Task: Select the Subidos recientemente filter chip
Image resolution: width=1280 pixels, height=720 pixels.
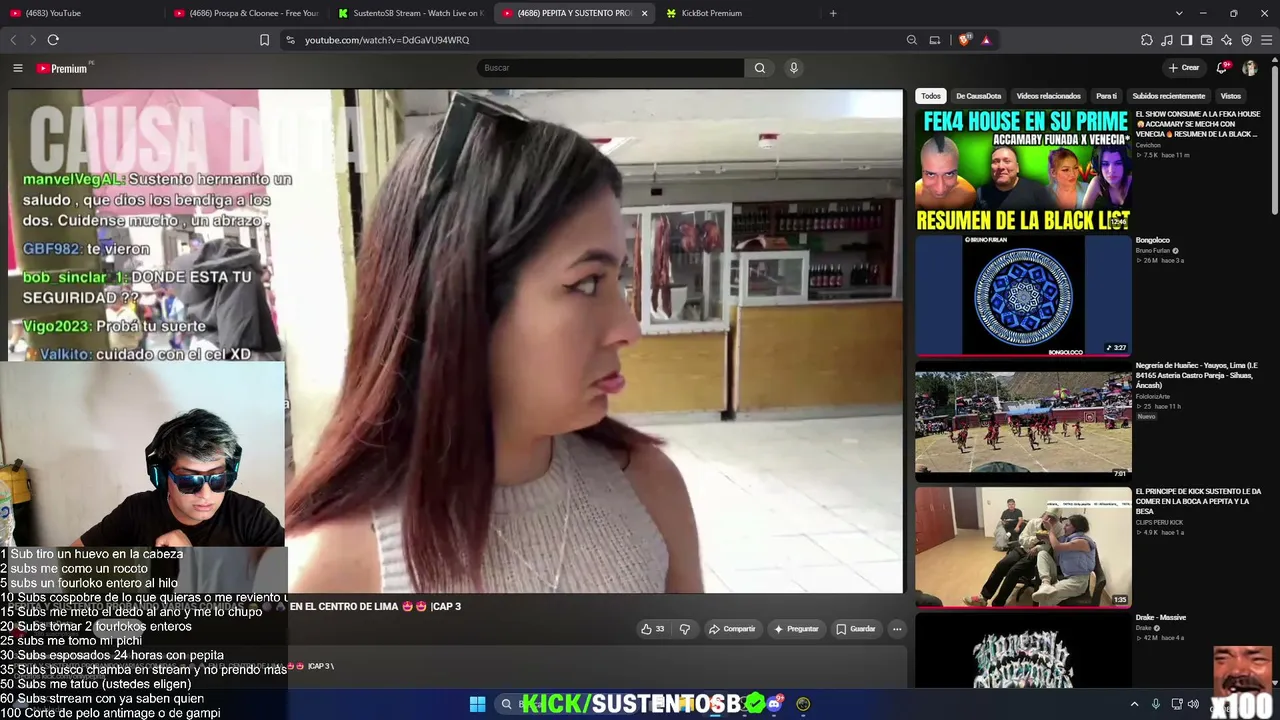Action: tap(1168, 96)
